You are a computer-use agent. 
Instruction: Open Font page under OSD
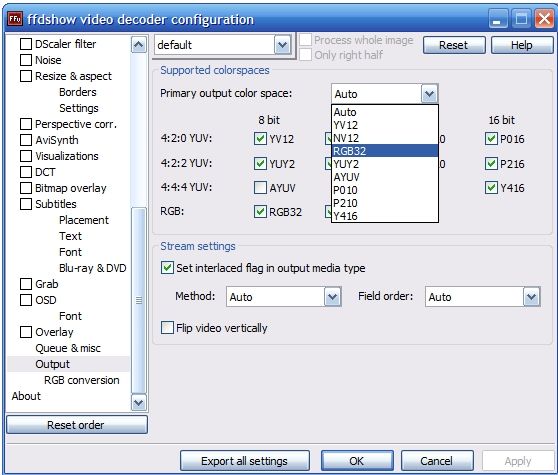pos(70,316)
